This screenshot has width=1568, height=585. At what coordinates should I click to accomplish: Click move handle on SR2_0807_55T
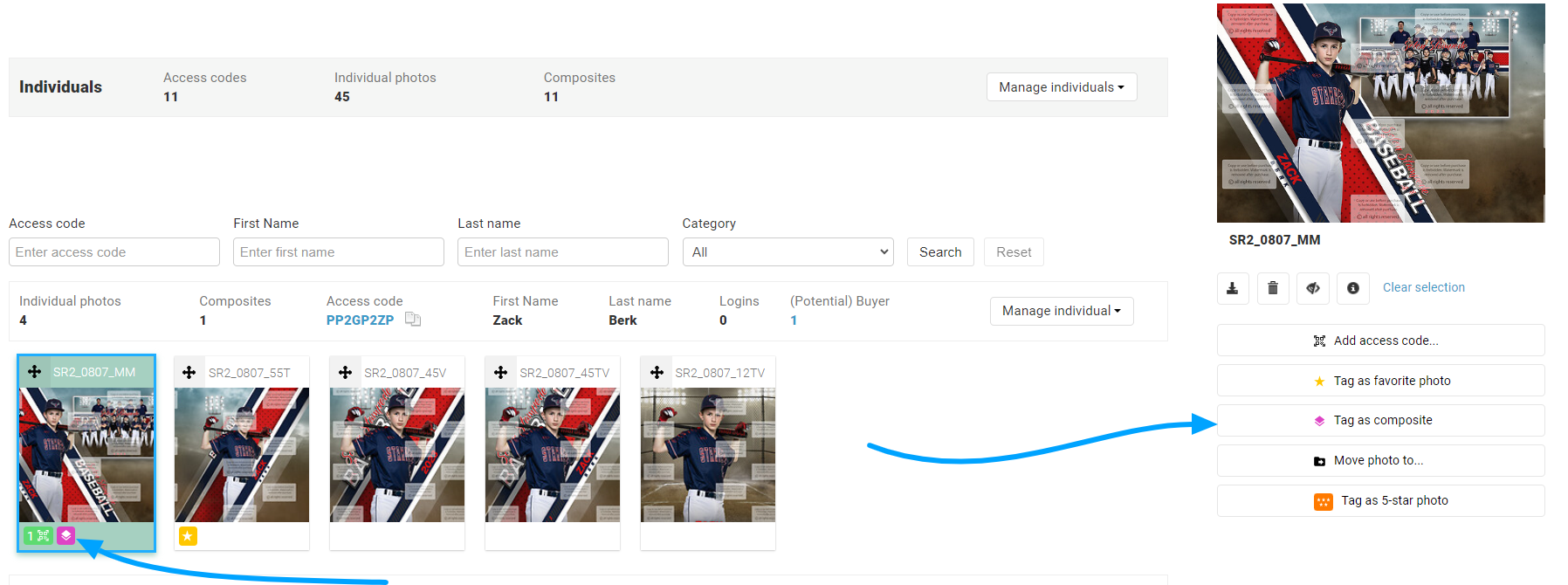pyautogui.click(x=189, y=373)
